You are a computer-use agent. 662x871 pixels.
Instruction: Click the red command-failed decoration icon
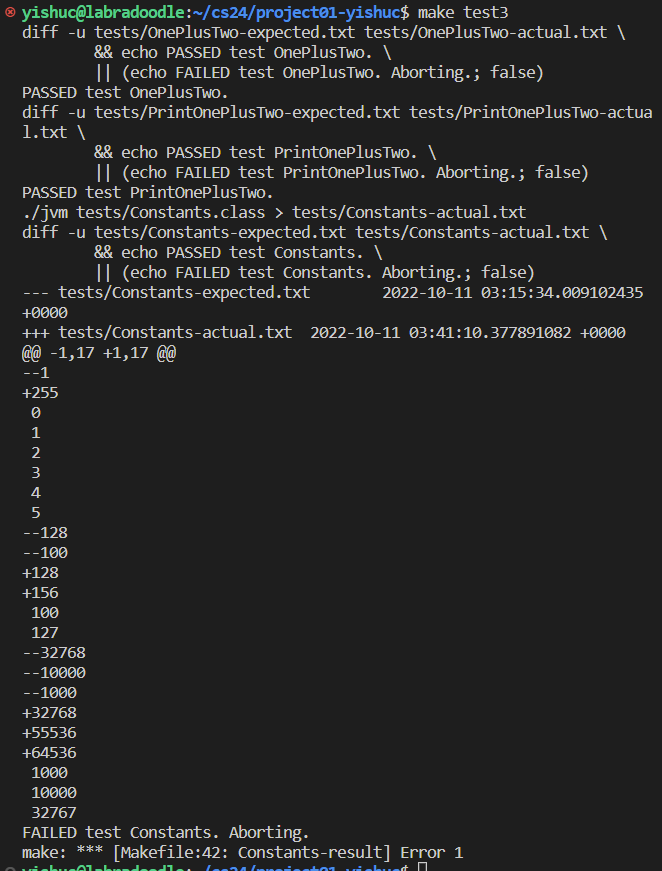tap(8, 13)
